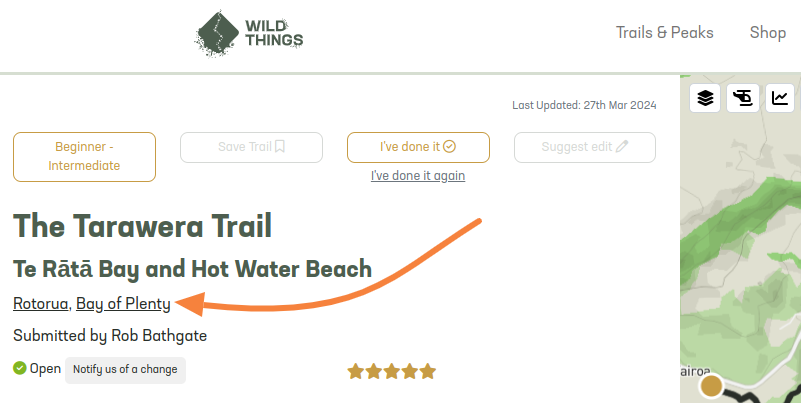Click the bookmark icon in Save Trail
Viewport: 801px width, 403px height.
pyautogui.click(x=279, y=147)
